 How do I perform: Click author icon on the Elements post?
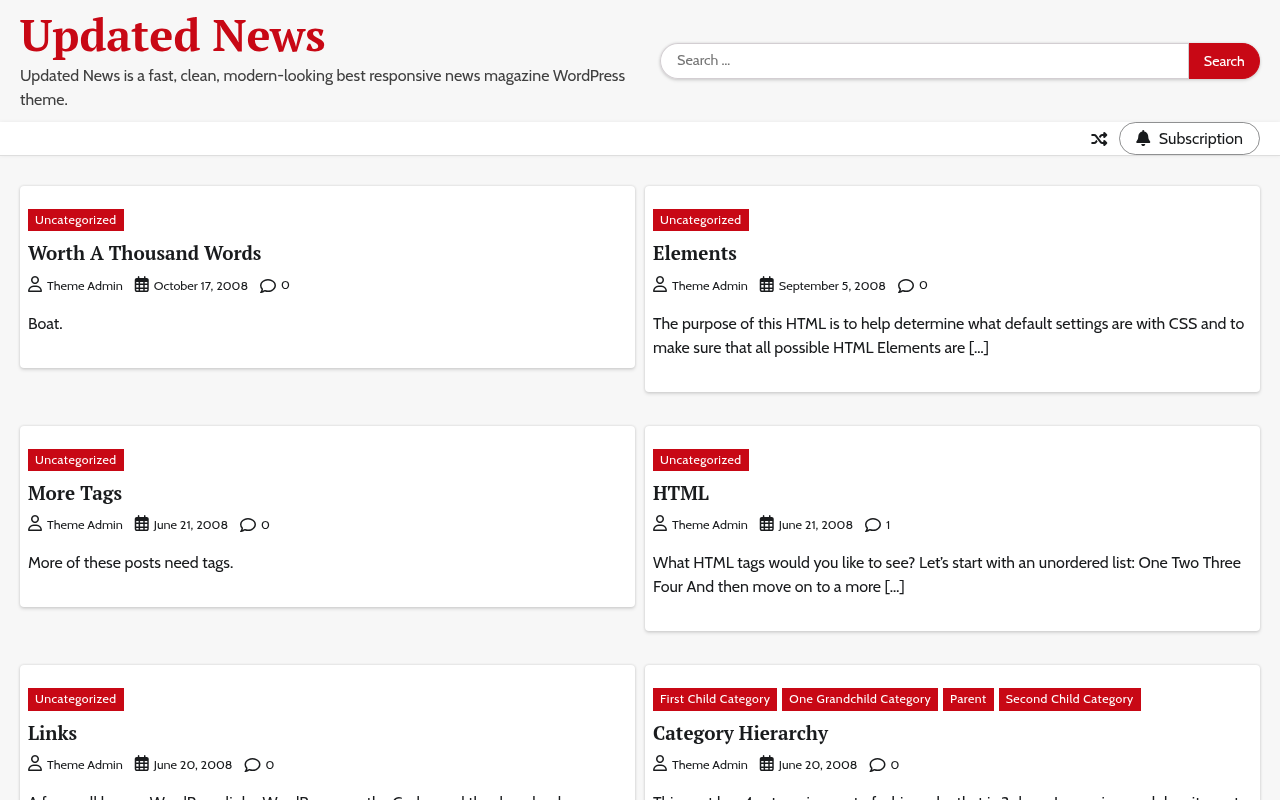pos(660,285)
